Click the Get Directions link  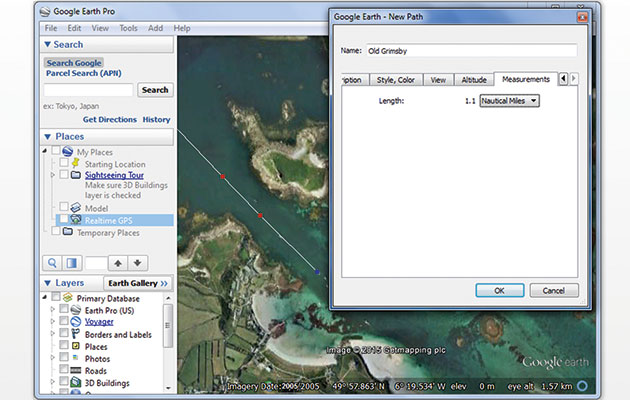(x=110, y=120)
